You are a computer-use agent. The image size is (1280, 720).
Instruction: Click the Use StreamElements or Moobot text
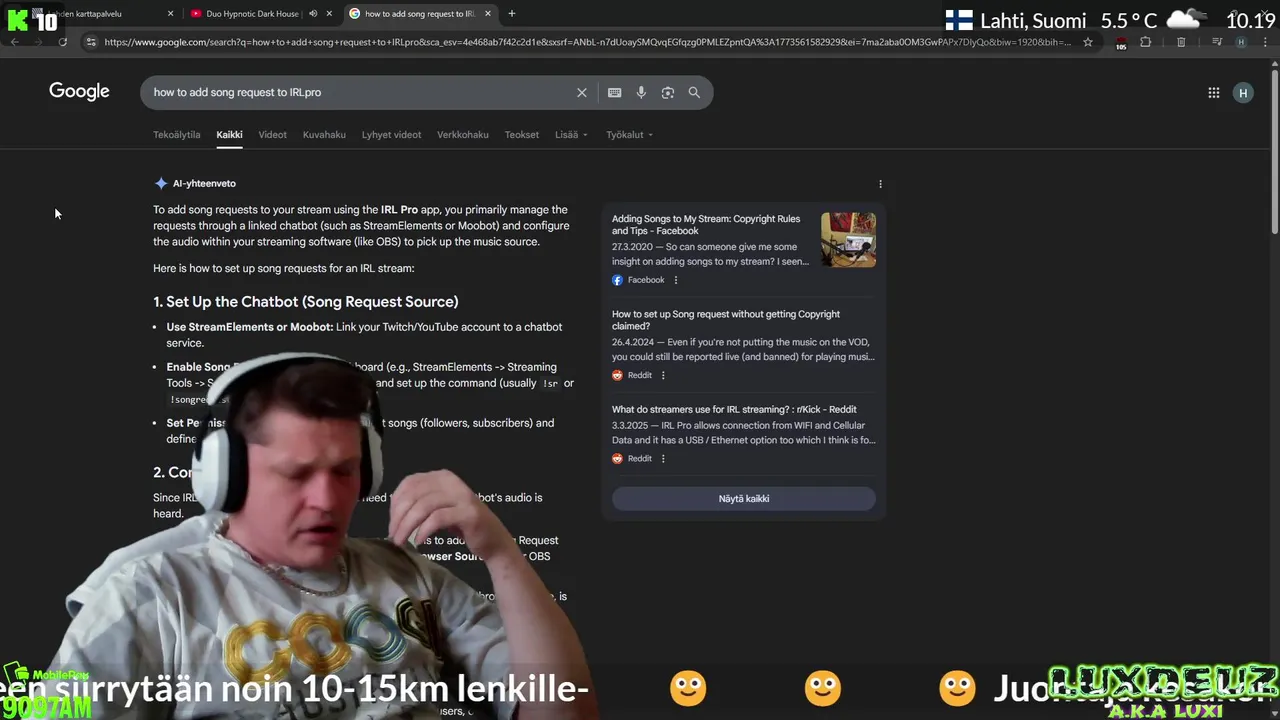(250, 327)
